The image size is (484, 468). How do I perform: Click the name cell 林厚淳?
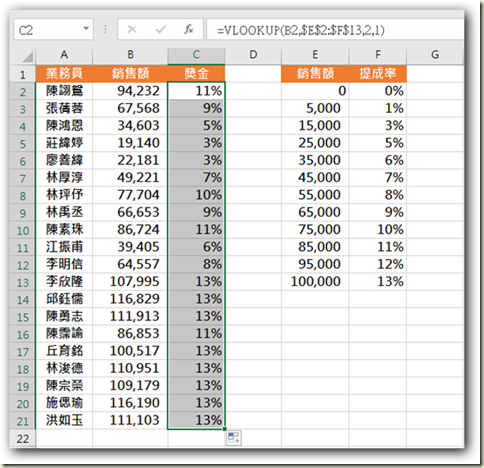64,178
